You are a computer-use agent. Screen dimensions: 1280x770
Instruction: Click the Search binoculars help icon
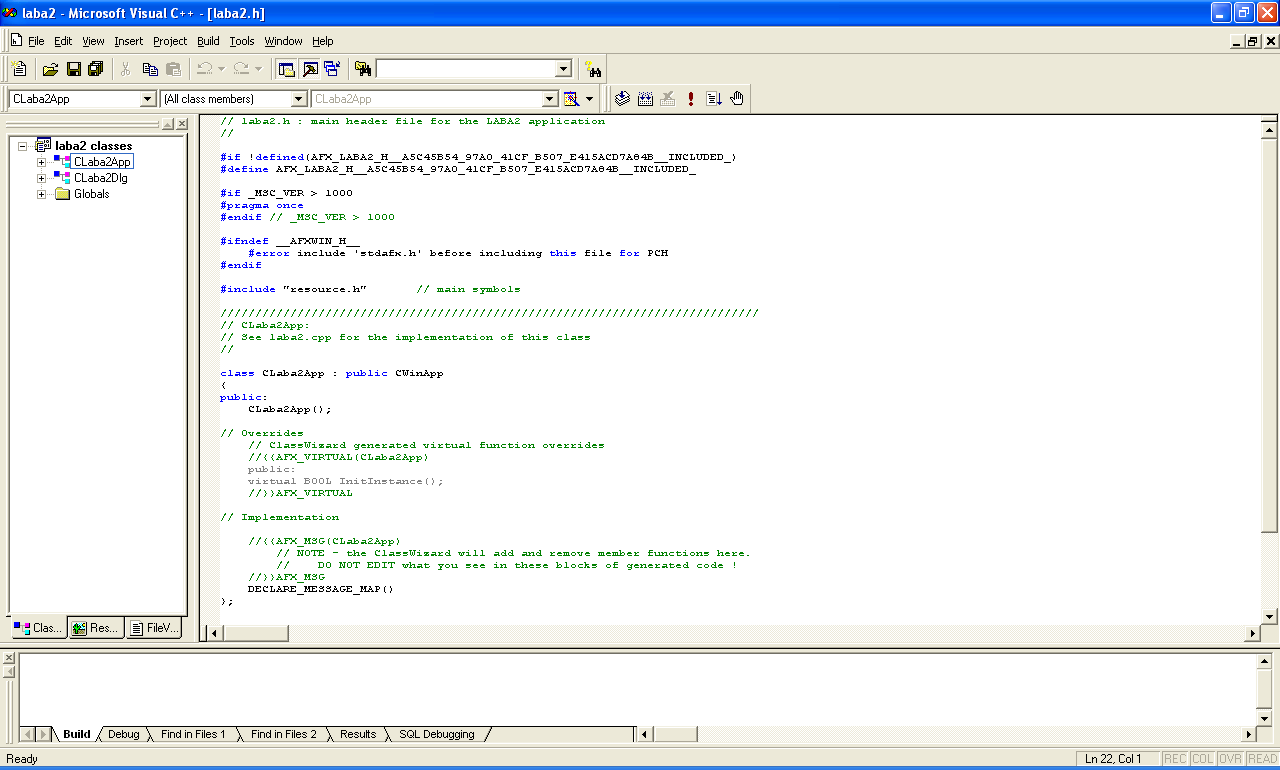coord(594,69)
